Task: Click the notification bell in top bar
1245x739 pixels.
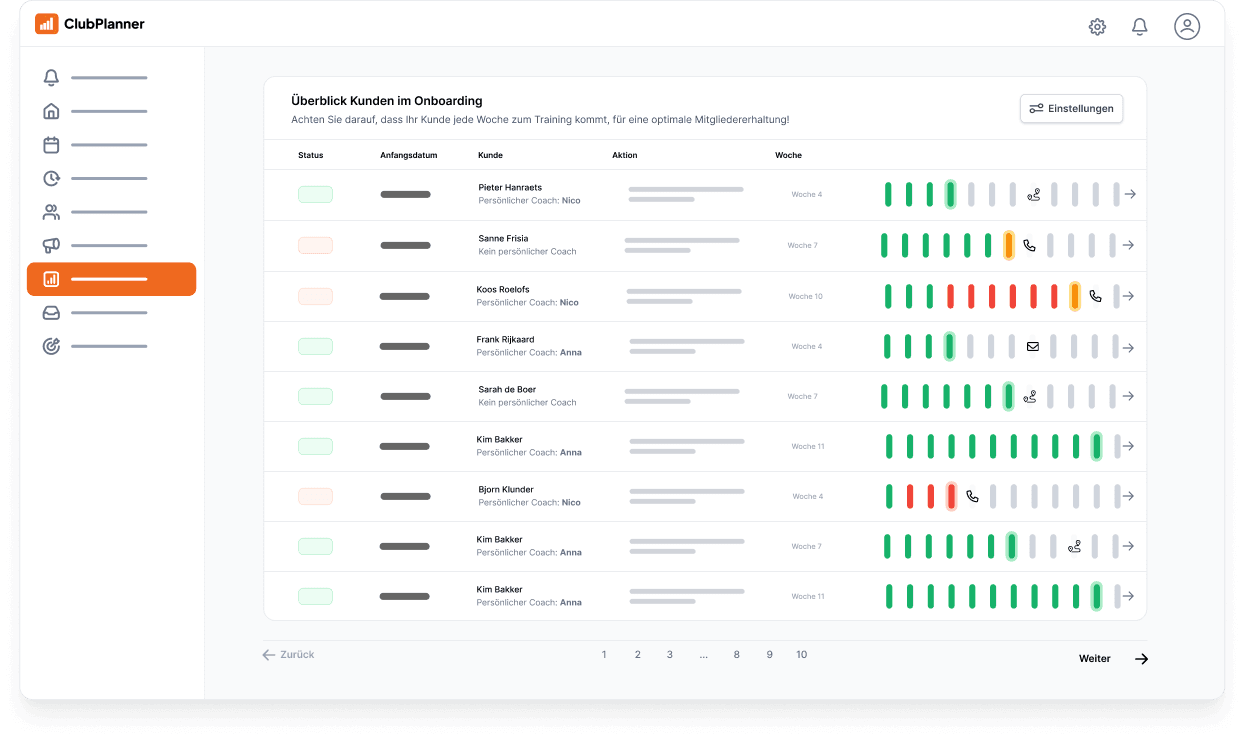Action: (1139, 27)
